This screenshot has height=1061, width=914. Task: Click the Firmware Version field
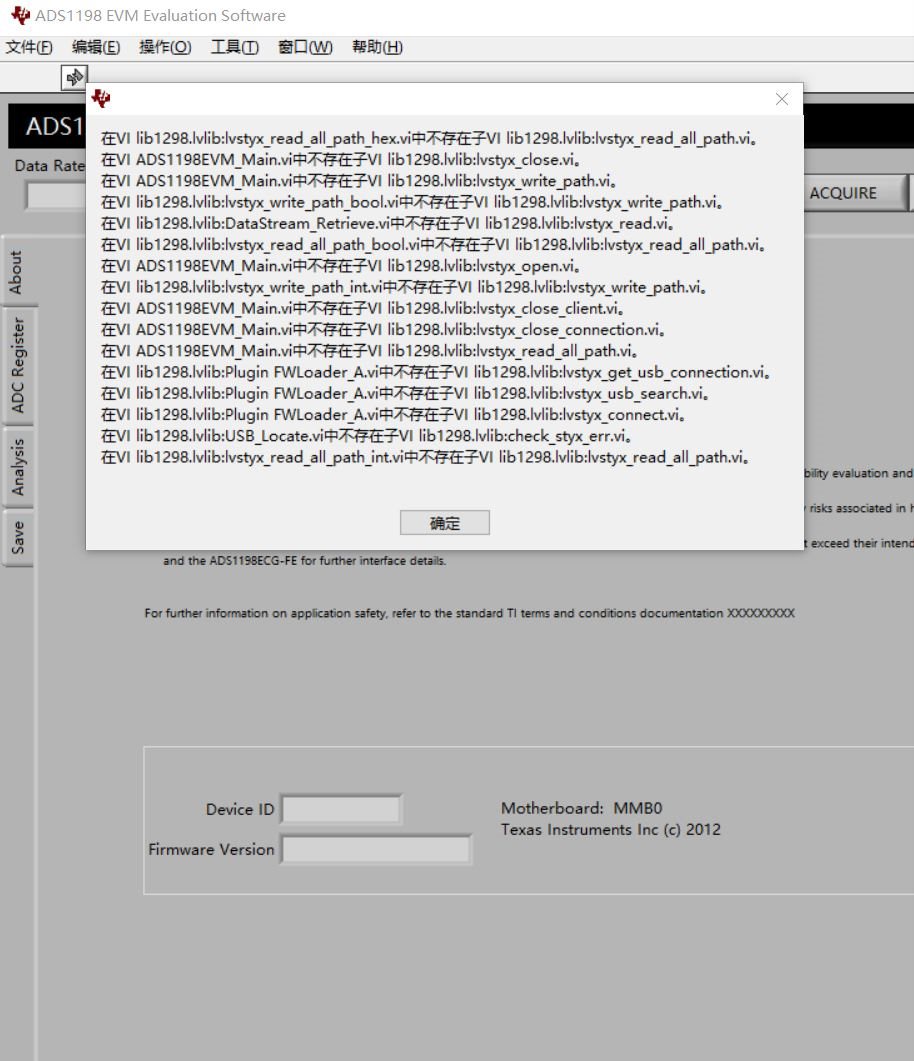pos(376,850)
